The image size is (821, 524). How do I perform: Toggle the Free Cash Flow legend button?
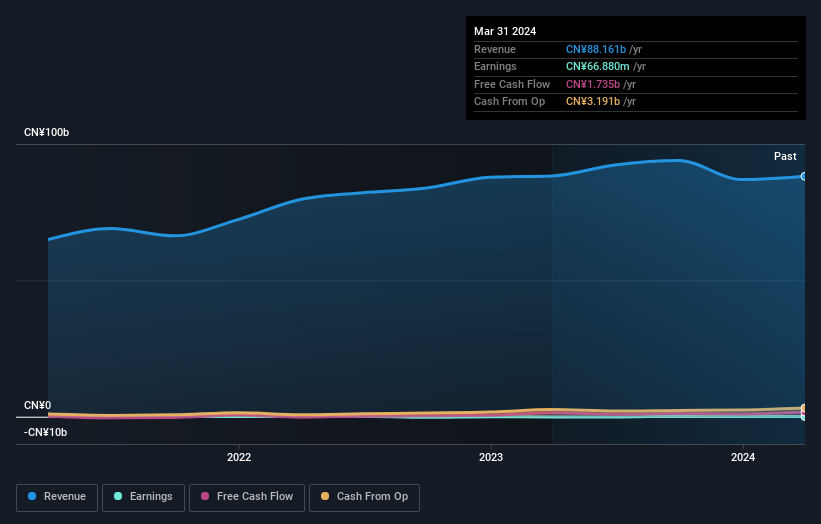pos(247,497)
